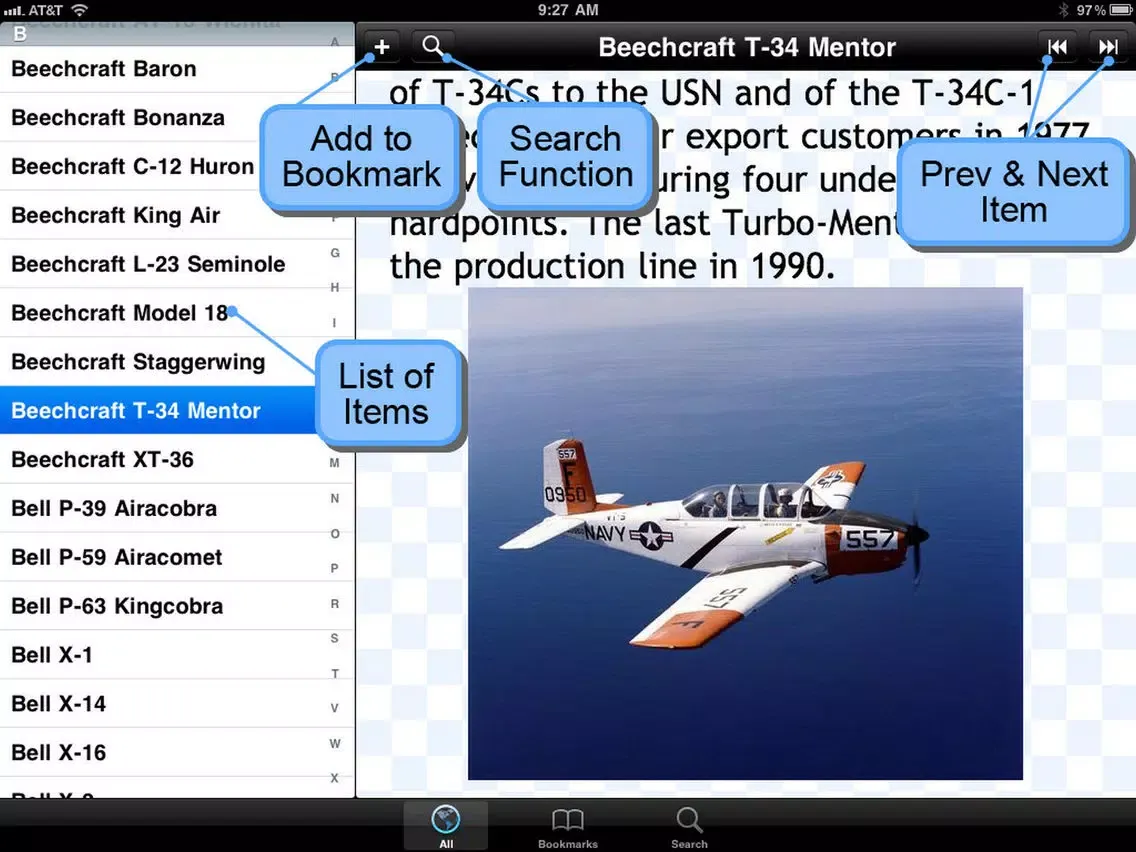
Task: Jump to index letter N
Action: point(335,498)
